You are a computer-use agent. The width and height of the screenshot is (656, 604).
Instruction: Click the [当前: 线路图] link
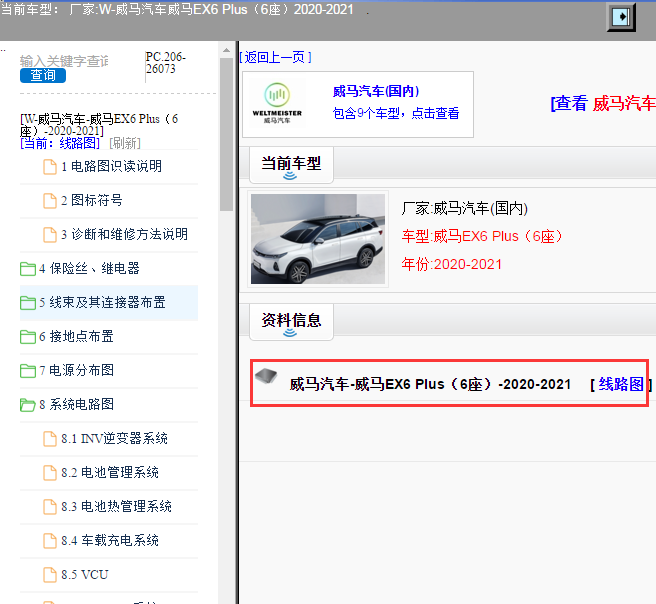[x=60, y=143]
